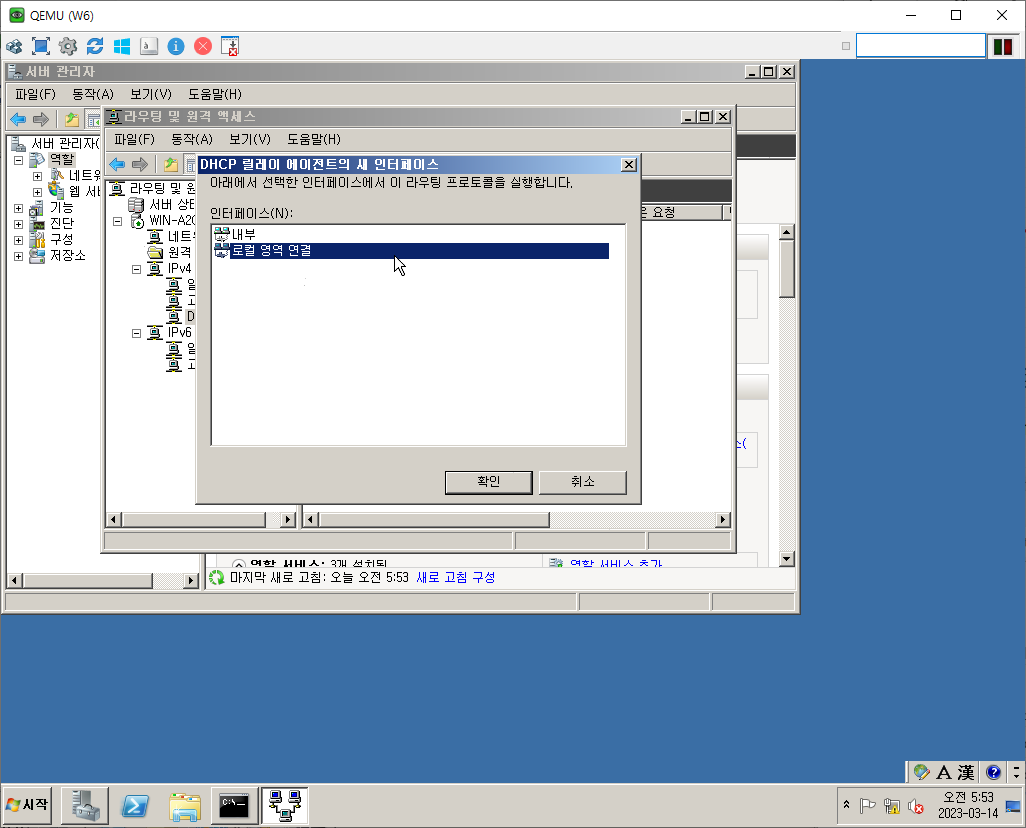This screenshot has width=1026, height=828.
Task: Click the language bar help question icon
Action: point(993,772)
